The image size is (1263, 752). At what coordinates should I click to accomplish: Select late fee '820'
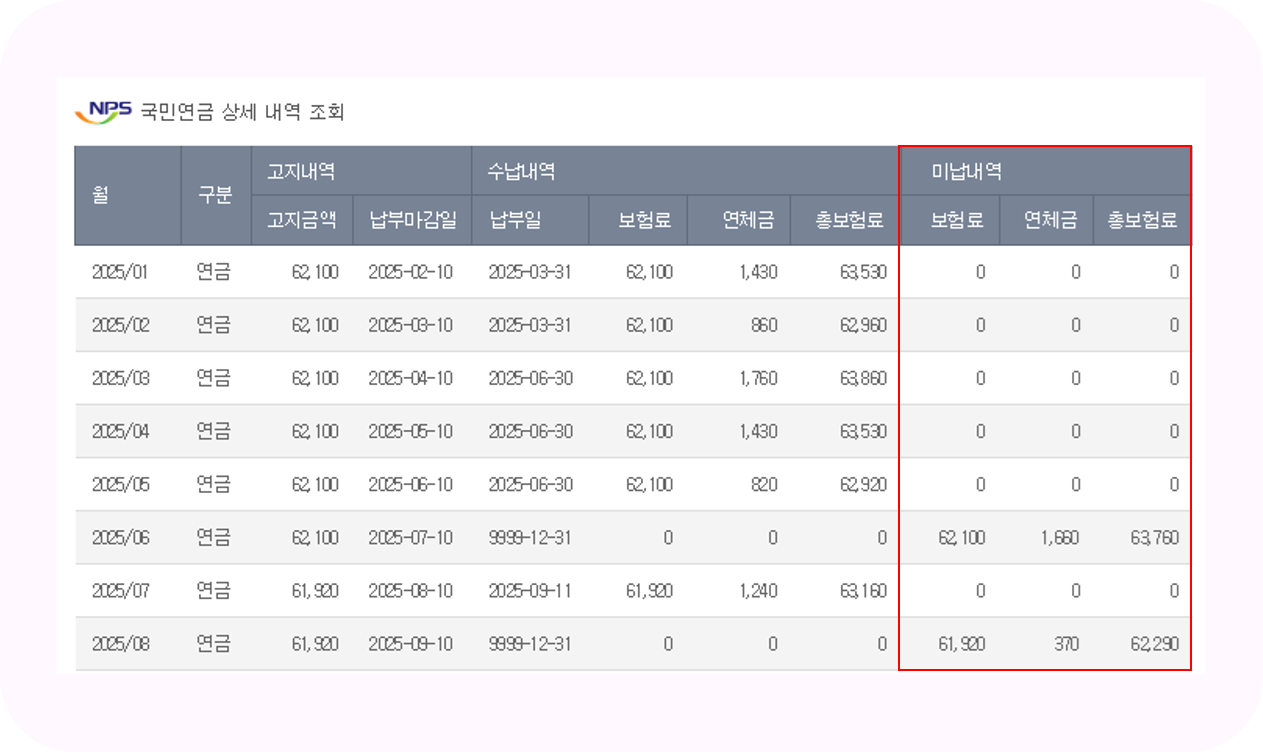[x=763, y=484]
